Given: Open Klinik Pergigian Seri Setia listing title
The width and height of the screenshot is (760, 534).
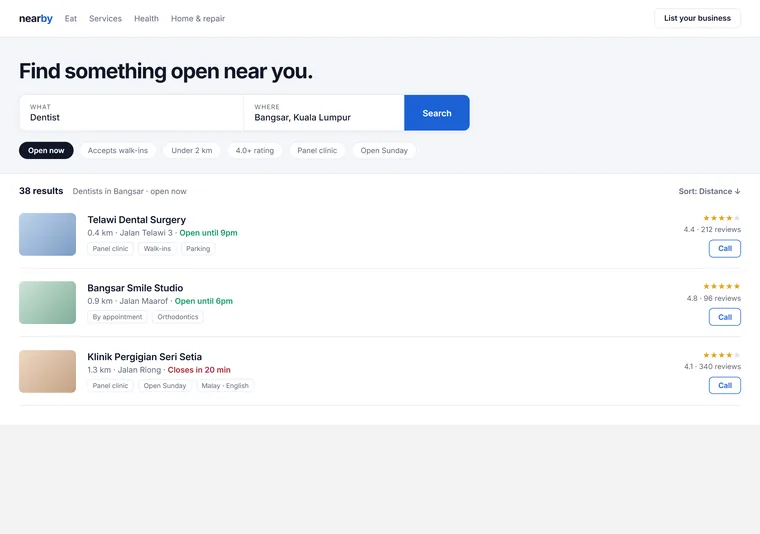Looking at the screenshot, I should click(x=144, y=357).
